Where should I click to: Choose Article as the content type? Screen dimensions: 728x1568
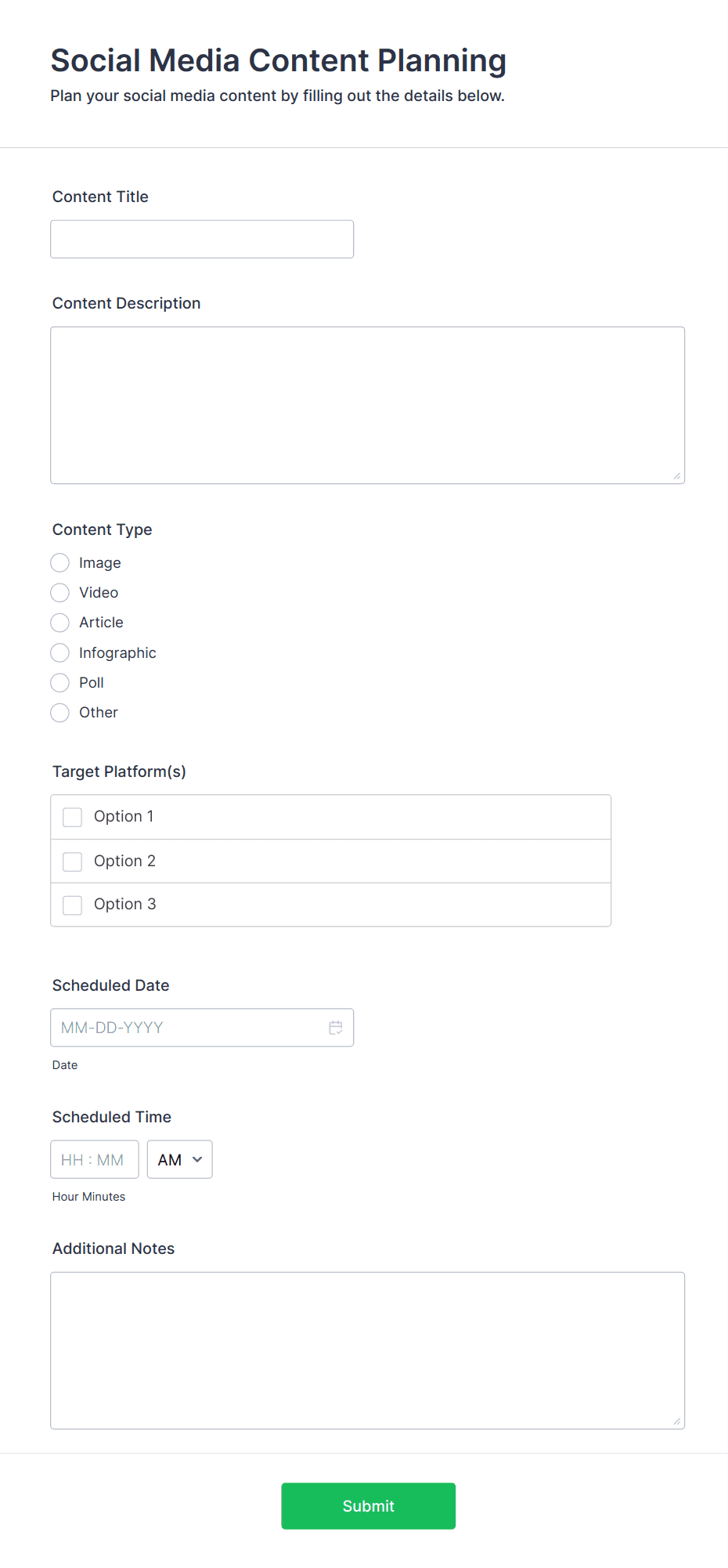pos(59,622)
